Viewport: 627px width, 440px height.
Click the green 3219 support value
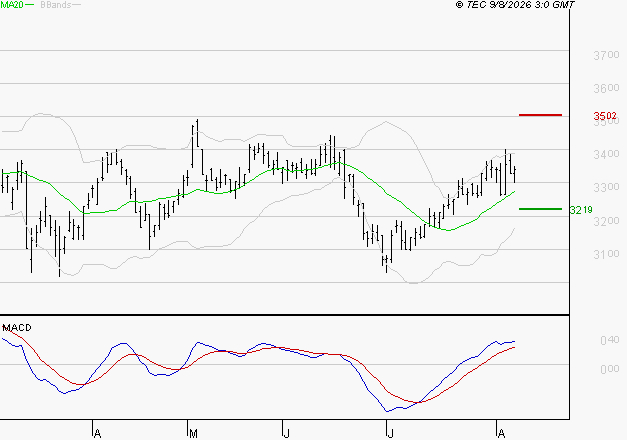pyautogui.click(x=581, y=210)
